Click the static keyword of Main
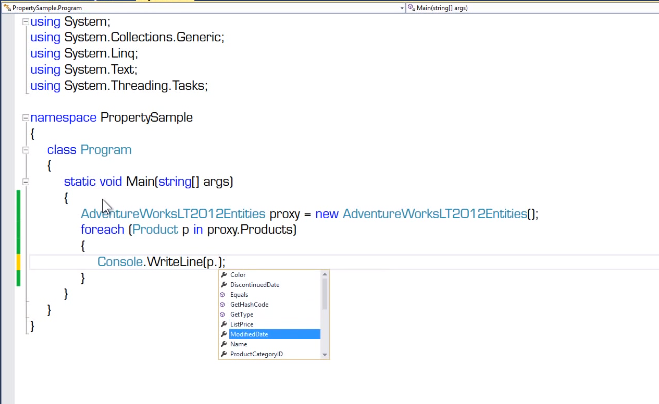 [80, 182]
